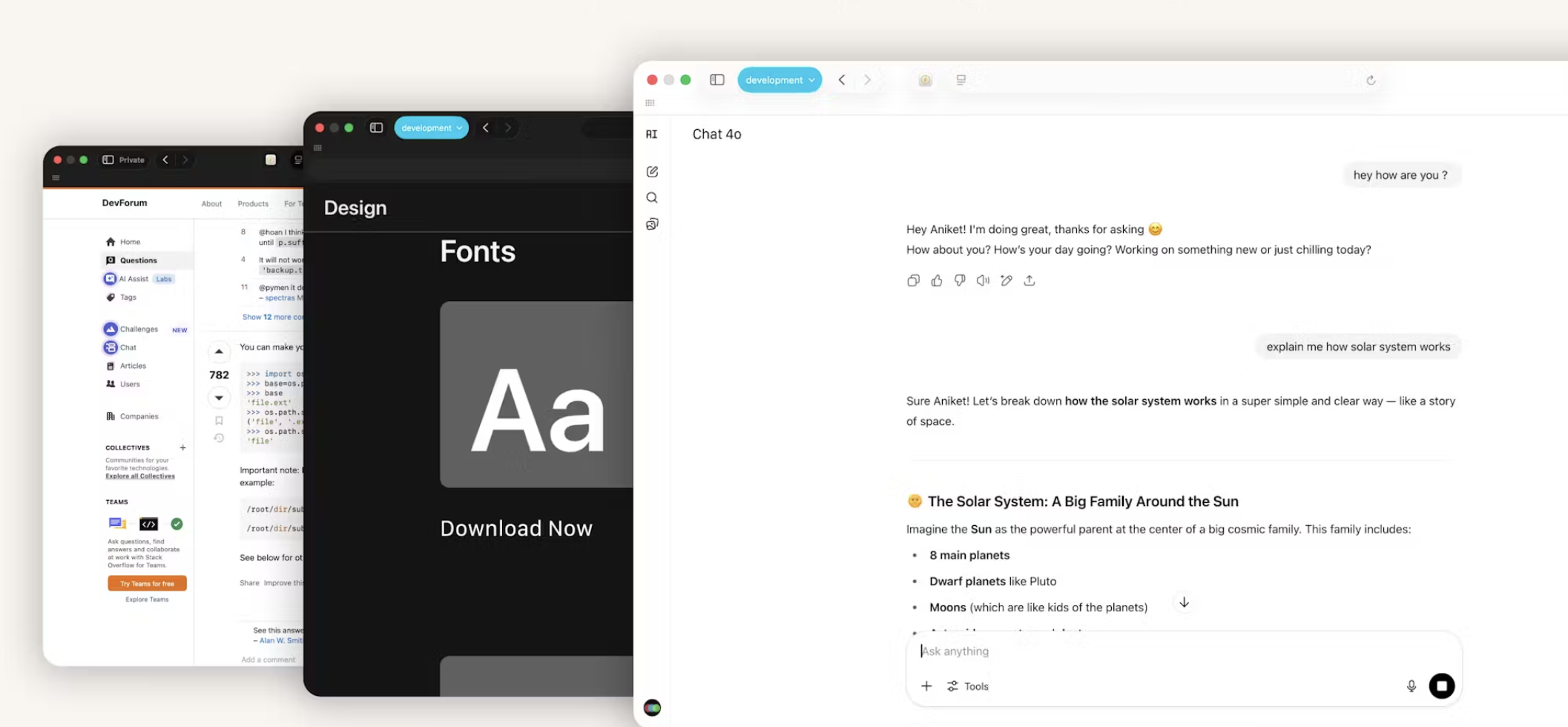Open user profile avatar at sidebar bottom
This screenshot has width=1568, height=727.
[652, 708]
